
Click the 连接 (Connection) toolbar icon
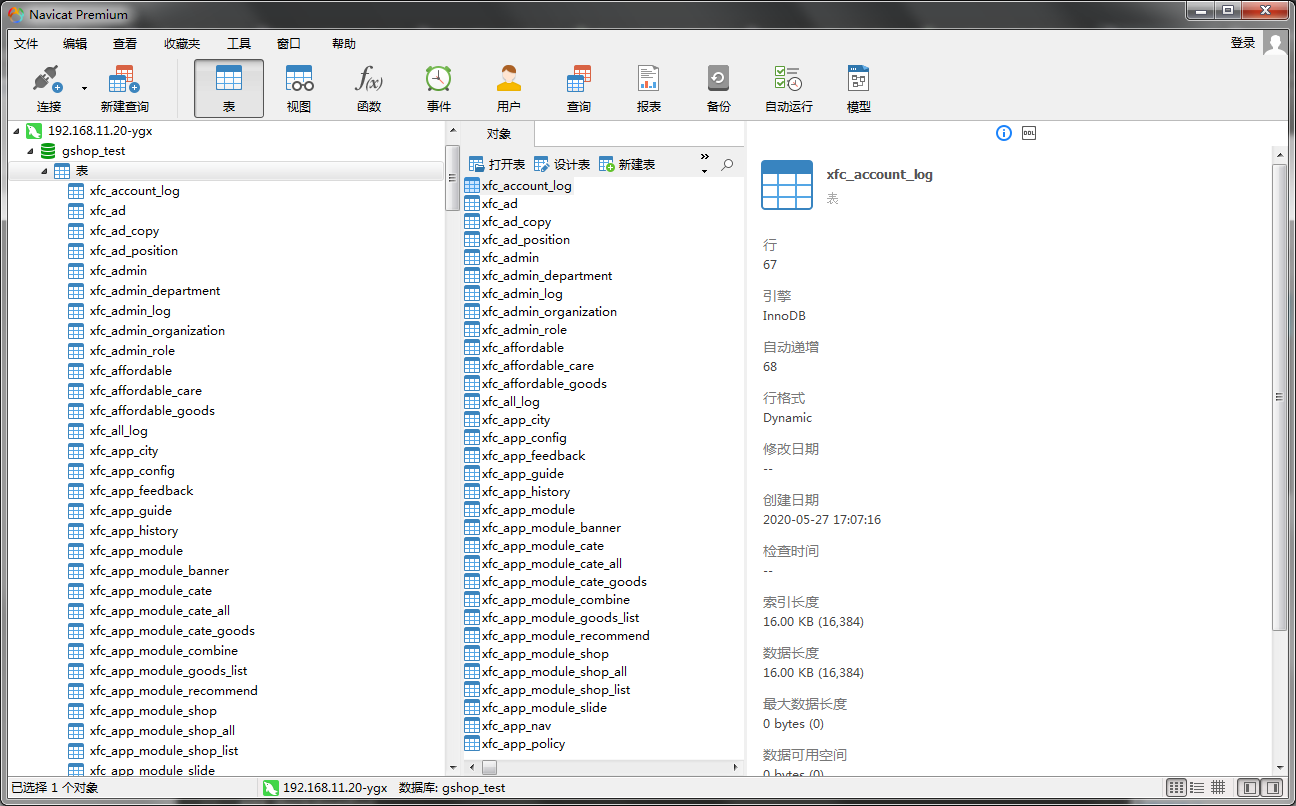coord(49,88)
